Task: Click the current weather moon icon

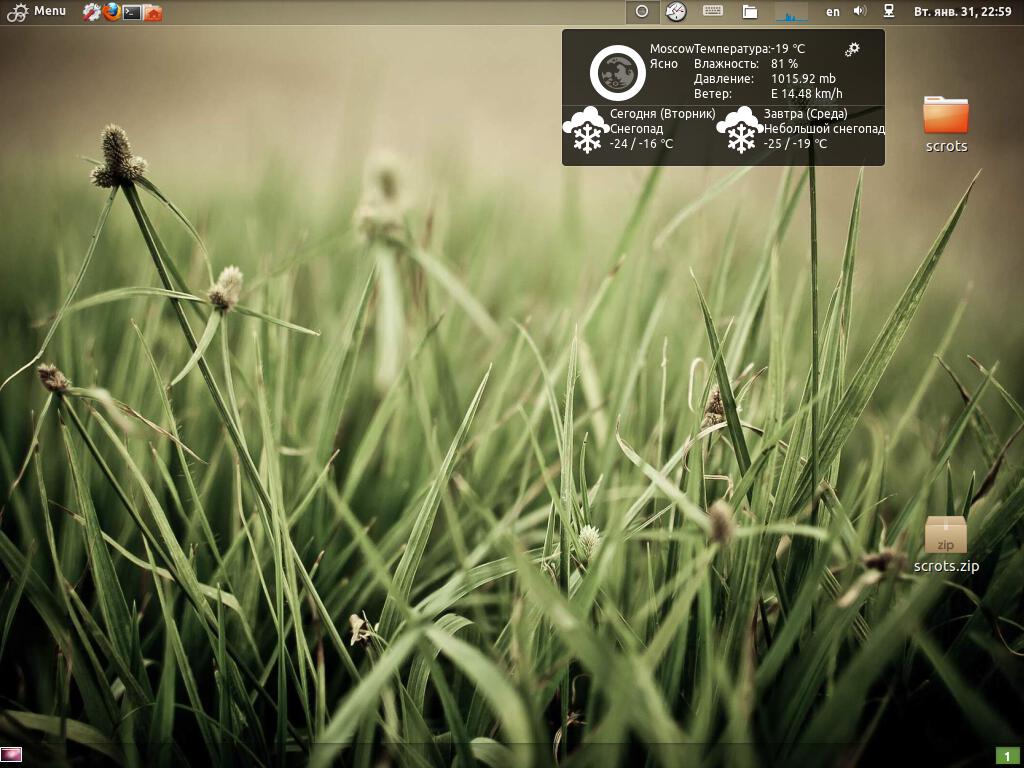Action: click(x=617, y=72)
